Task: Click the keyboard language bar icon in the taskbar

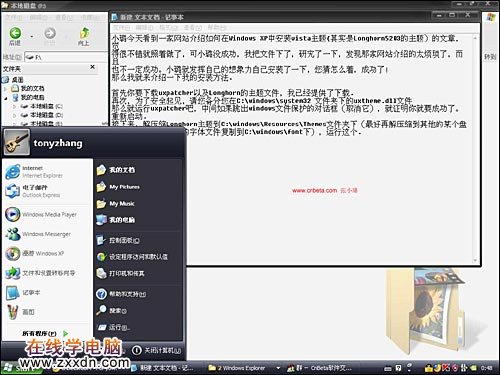Action: pyautogui.click(x=388, y=368)
